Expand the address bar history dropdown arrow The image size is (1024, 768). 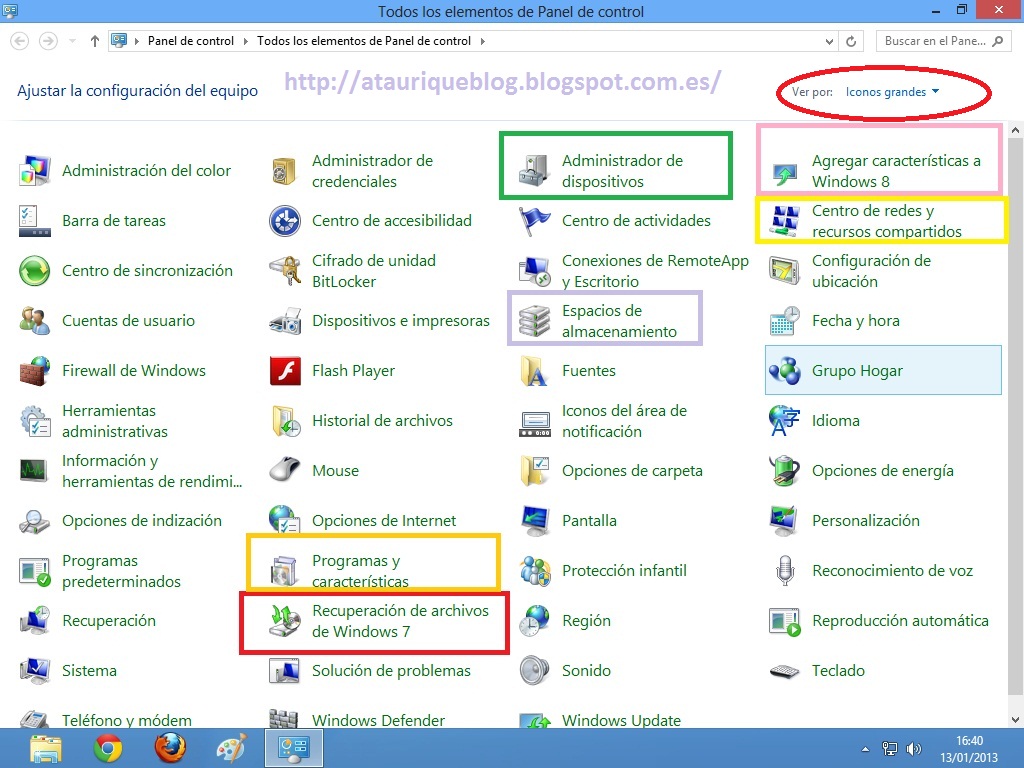point(829,41)
